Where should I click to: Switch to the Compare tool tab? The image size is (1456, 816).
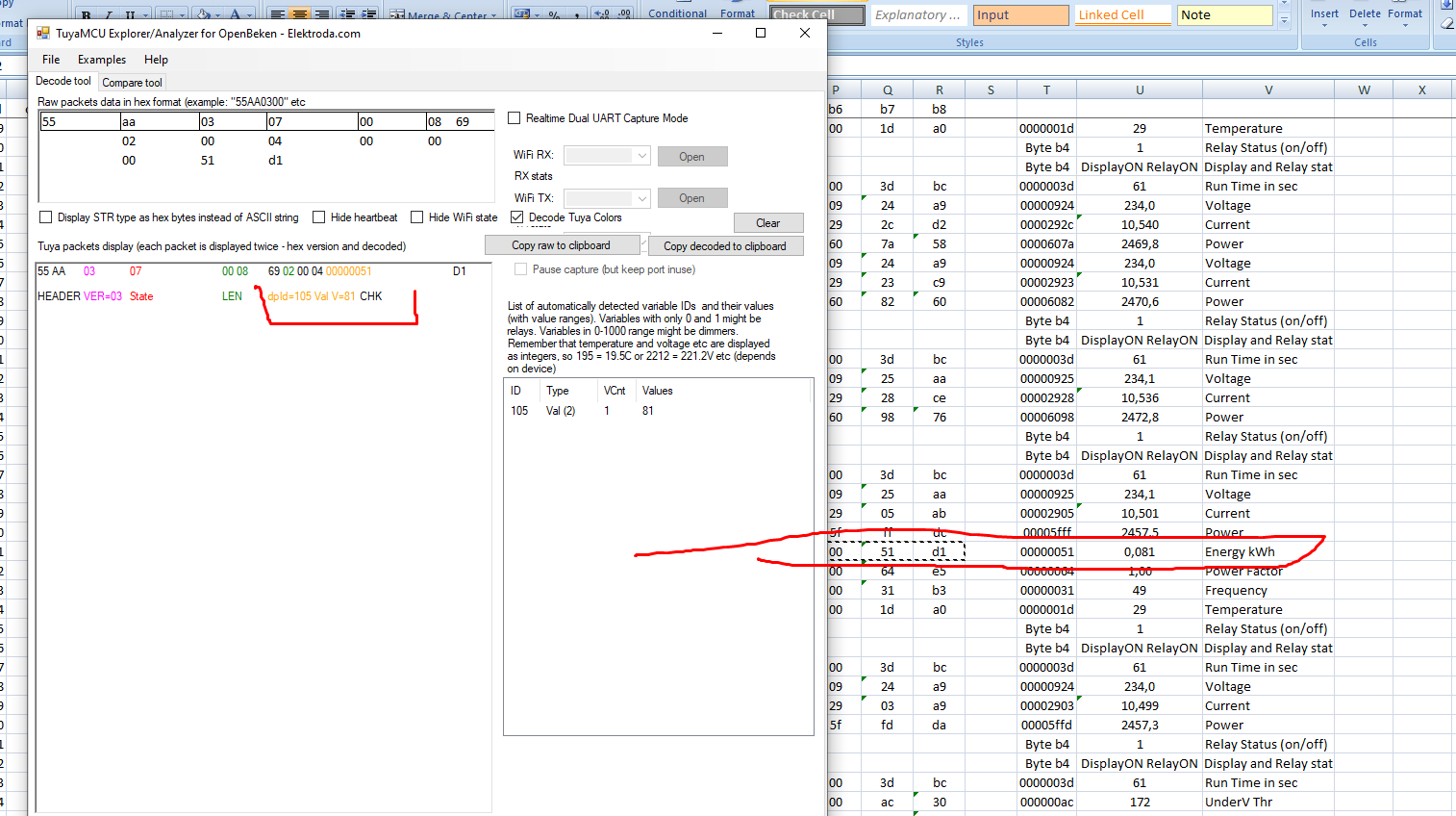tap(132, 83)
